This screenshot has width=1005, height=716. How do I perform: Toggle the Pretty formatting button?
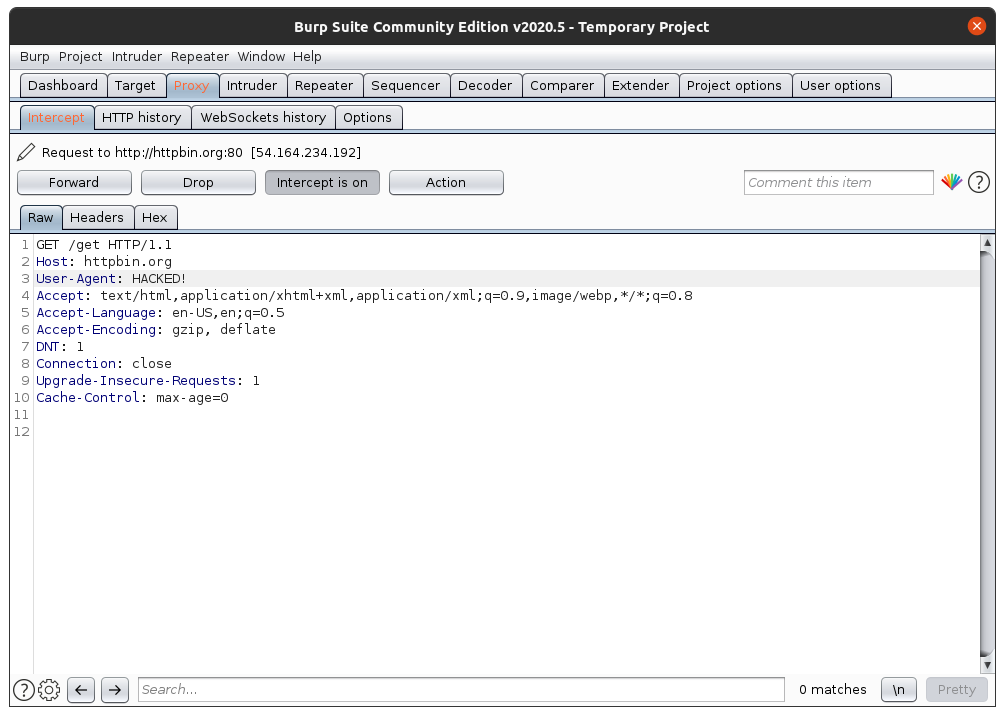(x=956, y=689)
